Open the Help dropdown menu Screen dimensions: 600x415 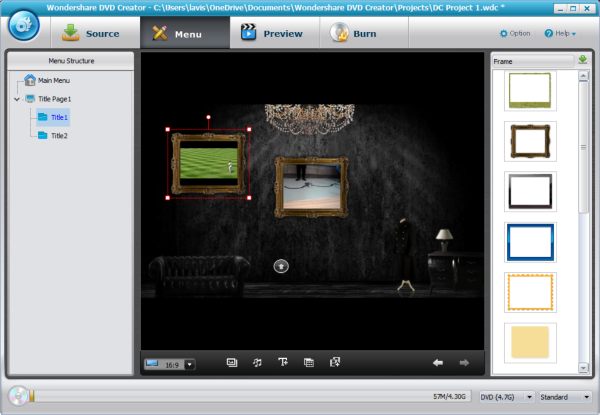click(x=560, y=33)
